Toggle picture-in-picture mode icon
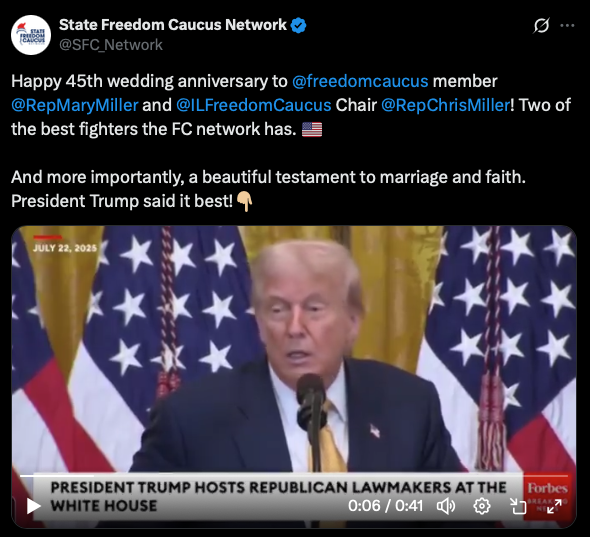This screenshot has height=537, width=590. click(518, 506)
